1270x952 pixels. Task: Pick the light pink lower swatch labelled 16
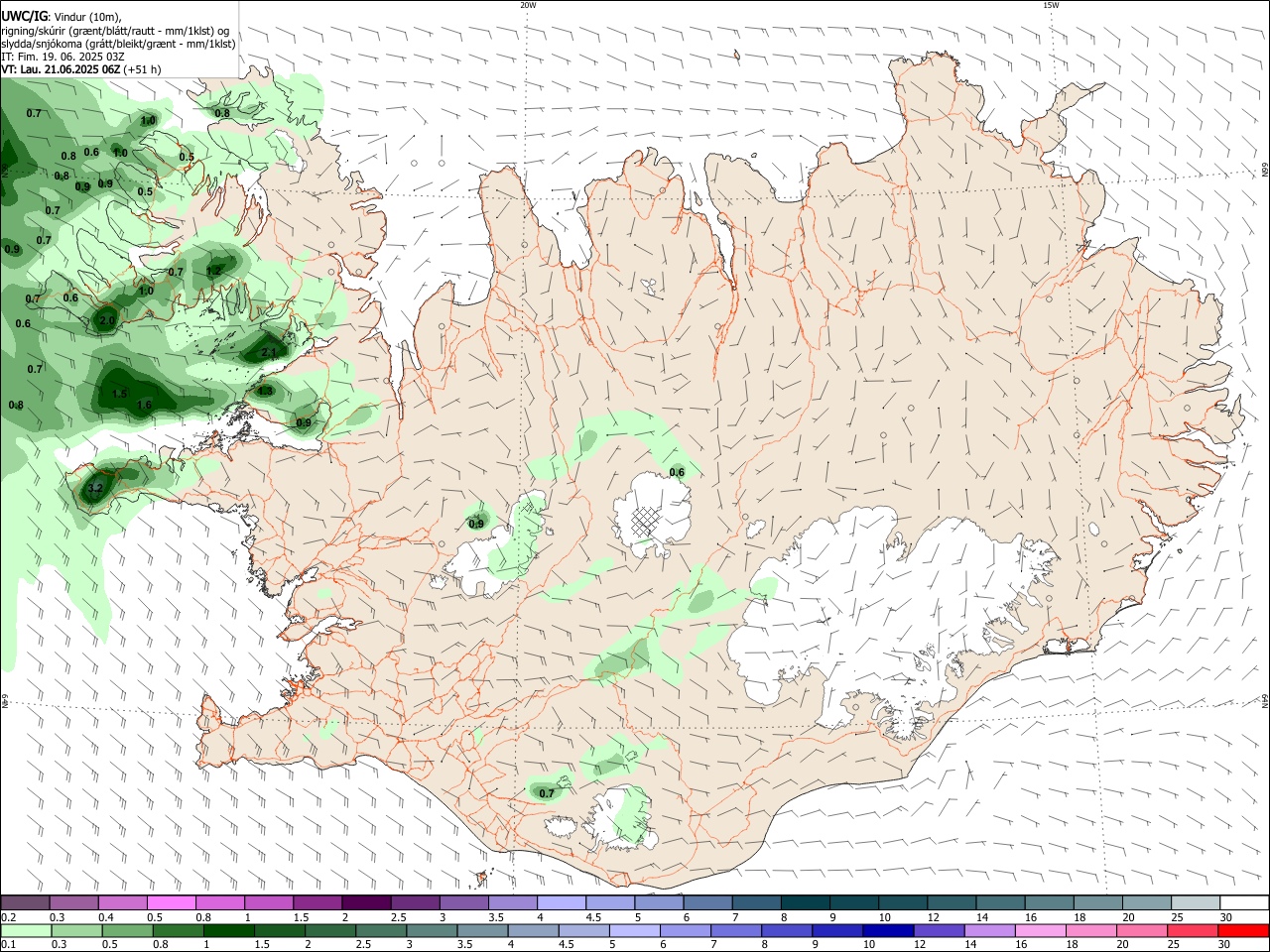click(1039, 930)
